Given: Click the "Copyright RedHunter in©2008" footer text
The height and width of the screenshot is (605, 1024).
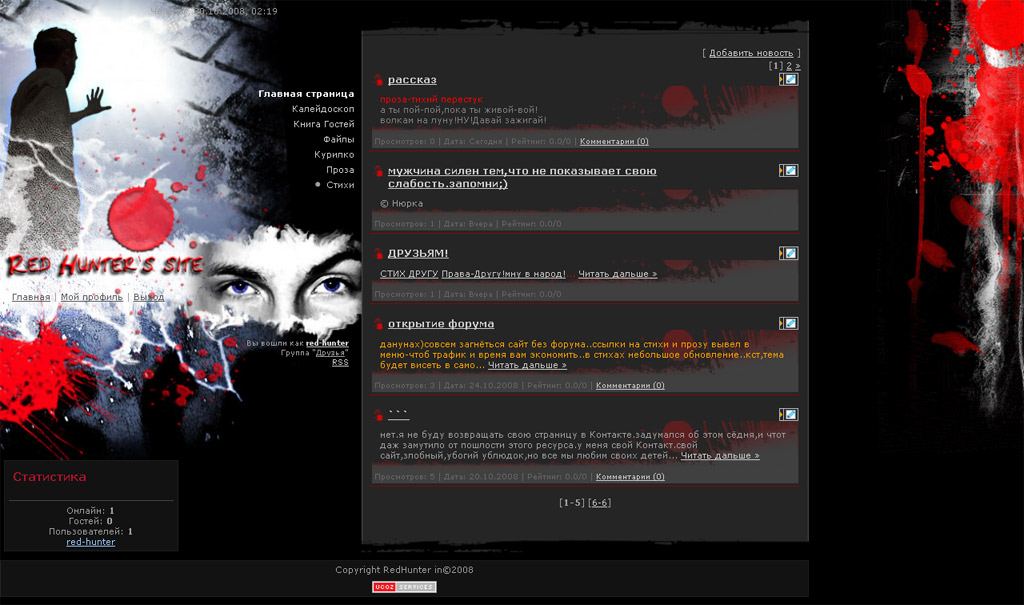Looking at the screenshot, I should 404,570.
